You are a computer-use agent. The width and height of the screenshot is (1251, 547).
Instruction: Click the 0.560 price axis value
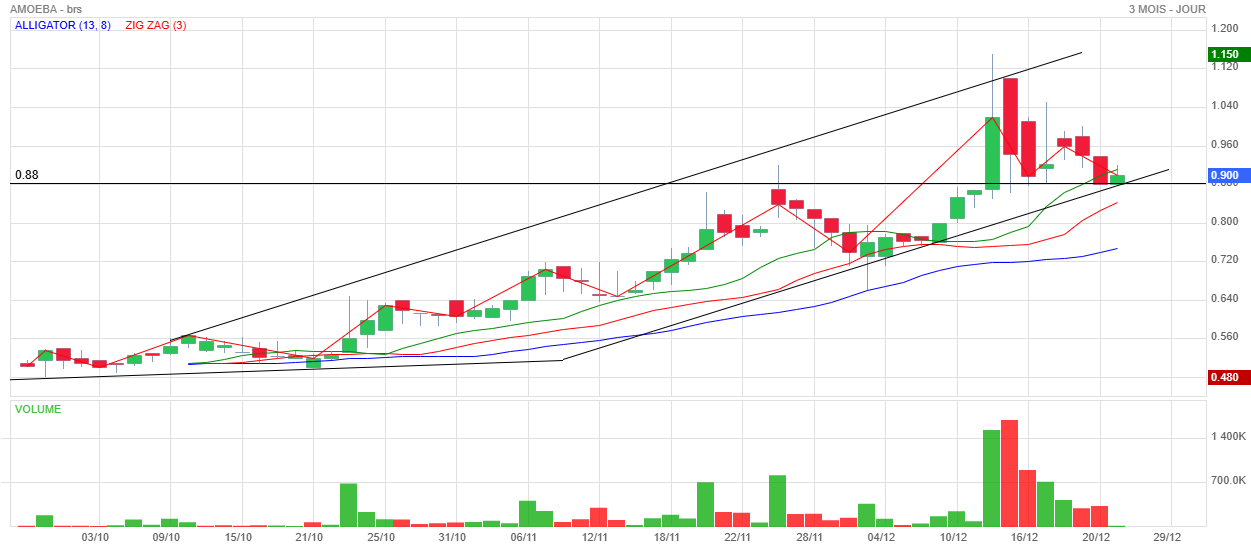pyautogui.click(x=1225, y=336)
